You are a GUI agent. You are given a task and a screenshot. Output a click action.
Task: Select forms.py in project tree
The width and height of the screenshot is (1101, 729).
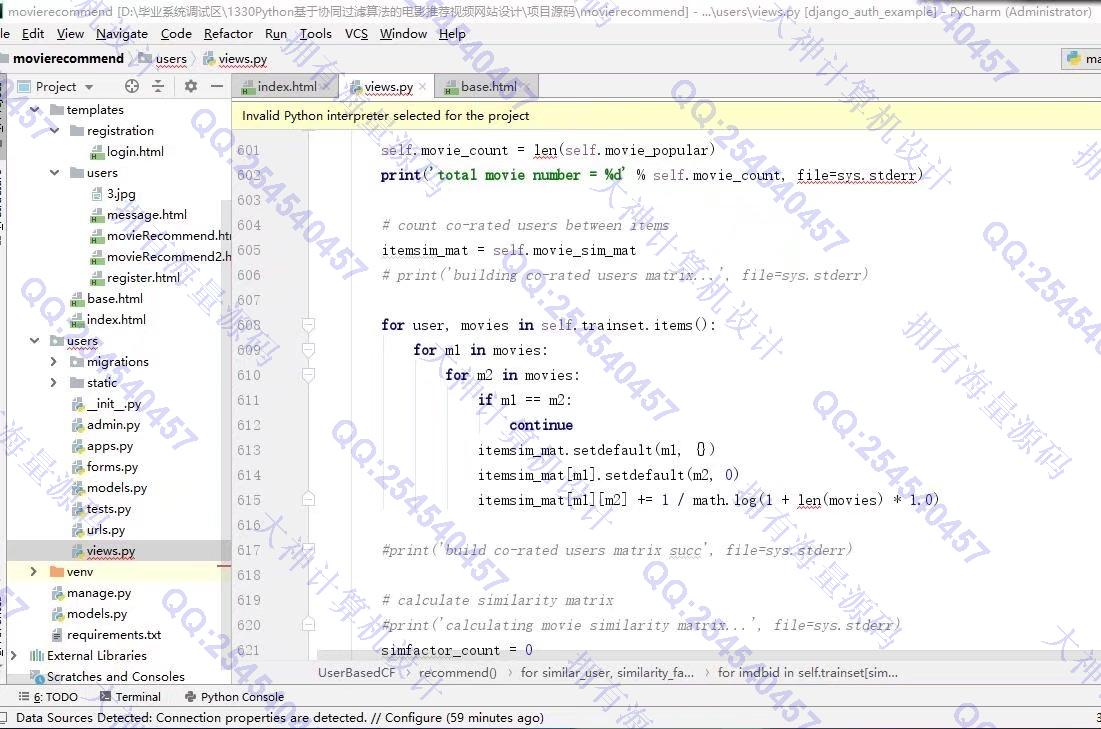pyautogui.click(x=112, y=467)
